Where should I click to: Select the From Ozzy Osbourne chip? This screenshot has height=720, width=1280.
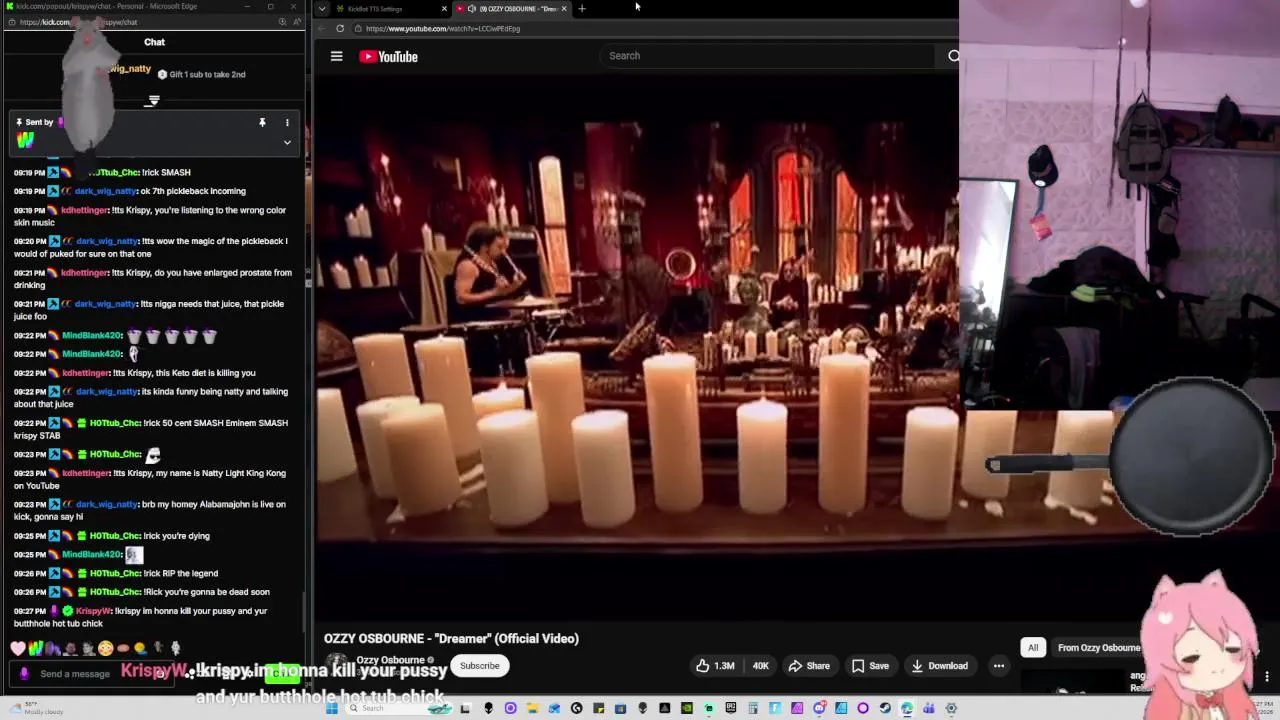pyautogui.click(x=1099, y=648)
